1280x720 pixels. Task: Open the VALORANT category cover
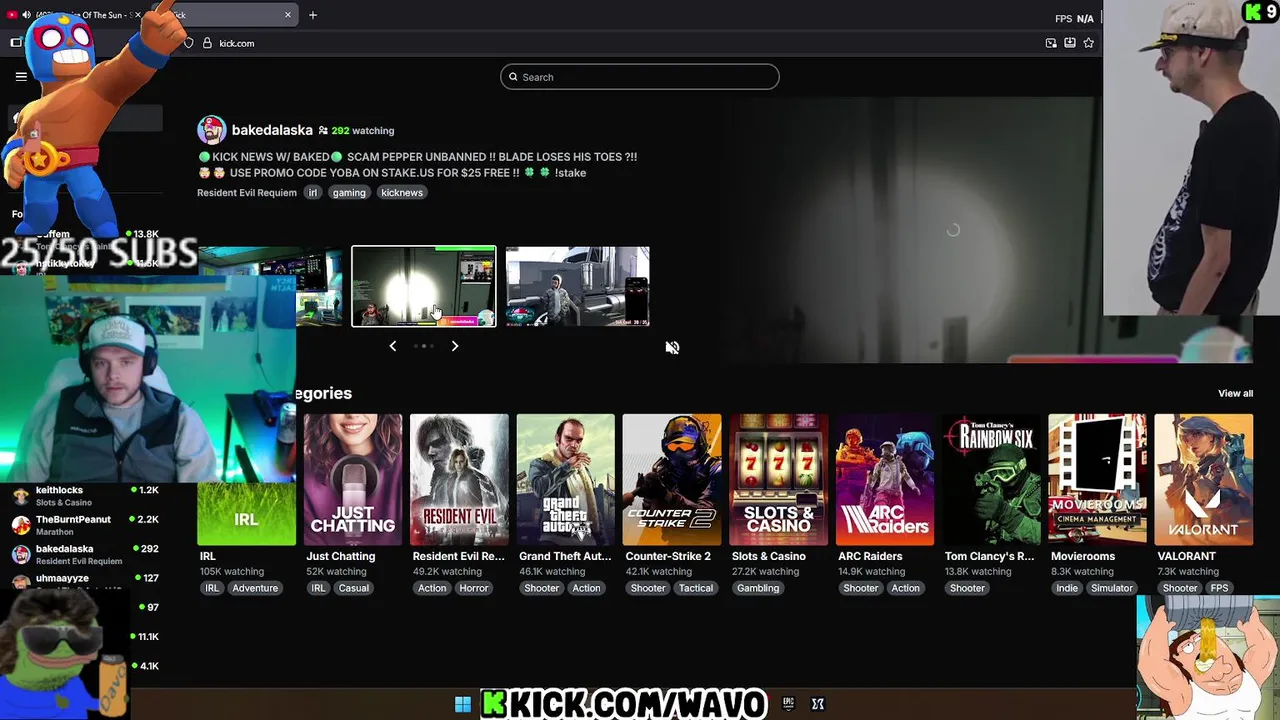(1204, 479)
